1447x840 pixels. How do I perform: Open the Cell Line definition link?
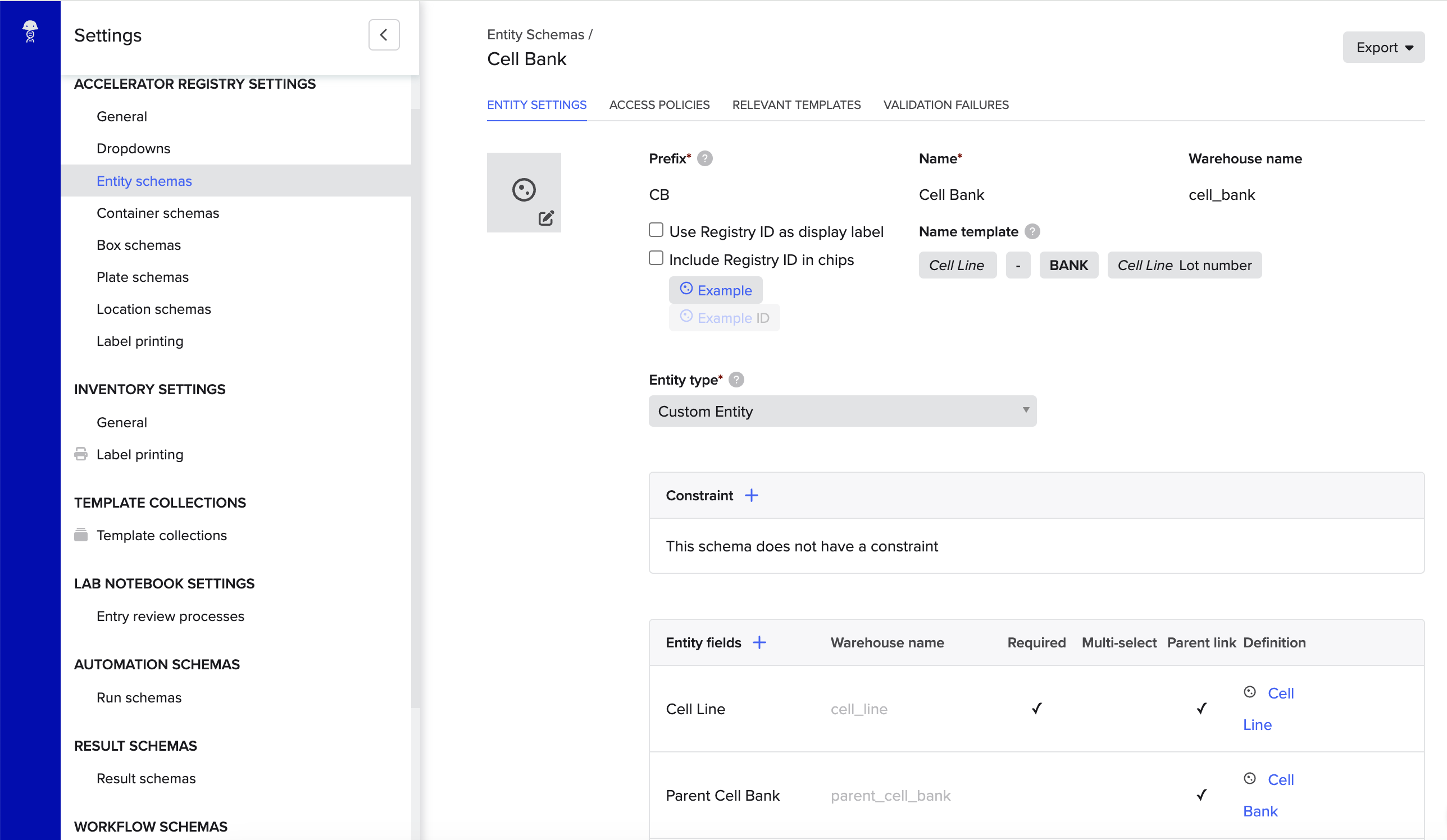(x=1269, y=709)
